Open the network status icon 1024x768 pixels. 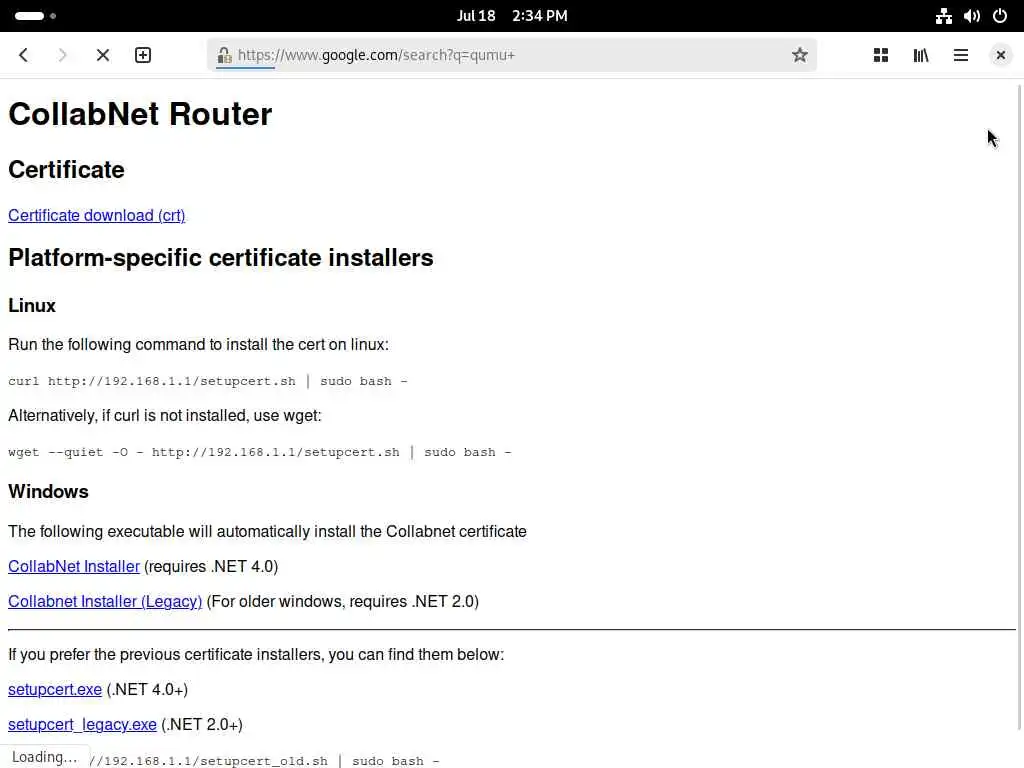(943, 16)
